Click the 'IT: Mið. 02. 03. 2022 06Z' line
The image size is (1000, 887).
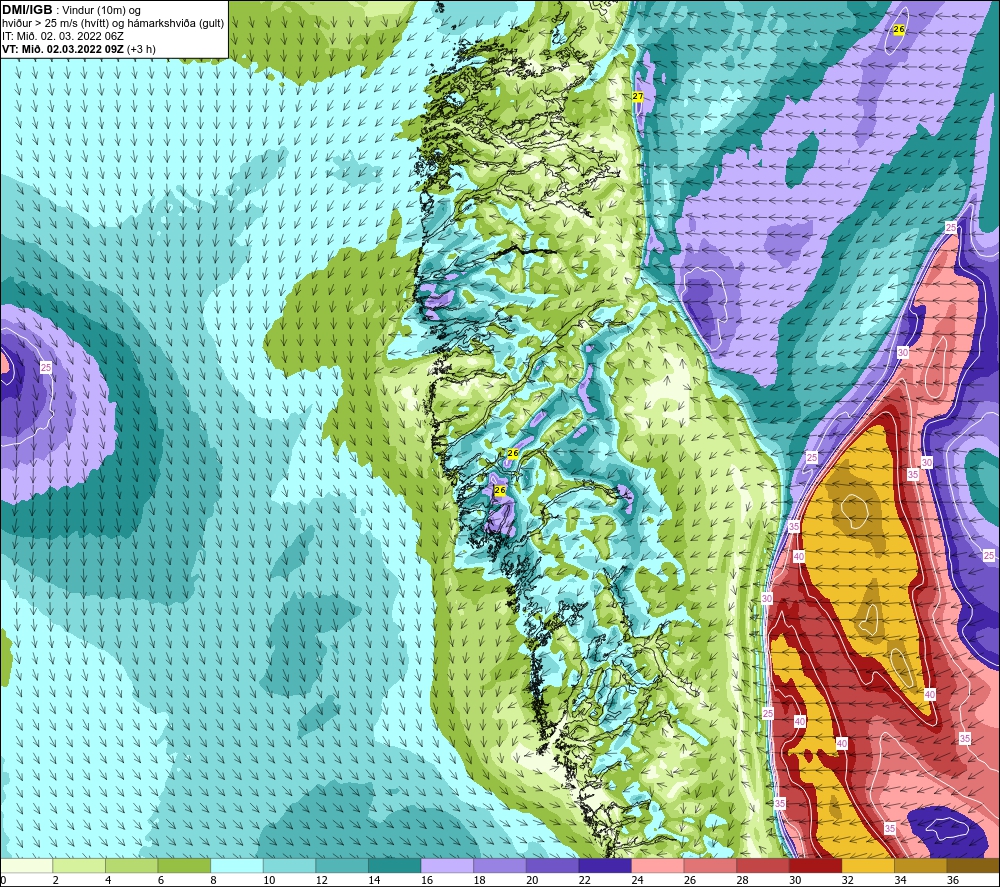[62, 36]
